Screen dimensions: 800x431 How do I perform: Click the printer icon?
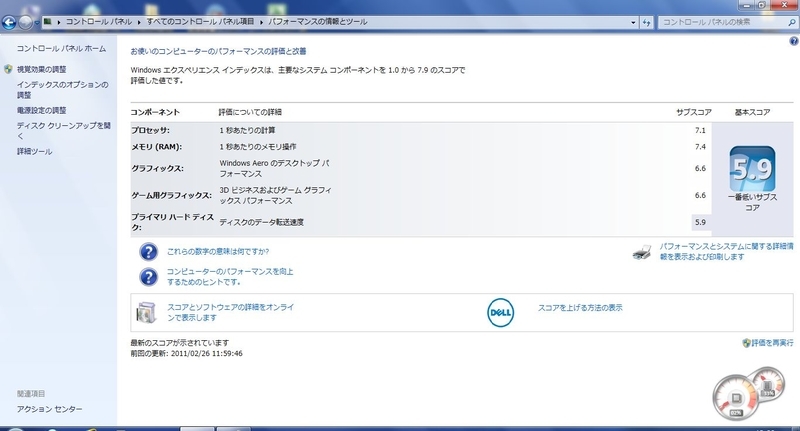tap(642, 252)
